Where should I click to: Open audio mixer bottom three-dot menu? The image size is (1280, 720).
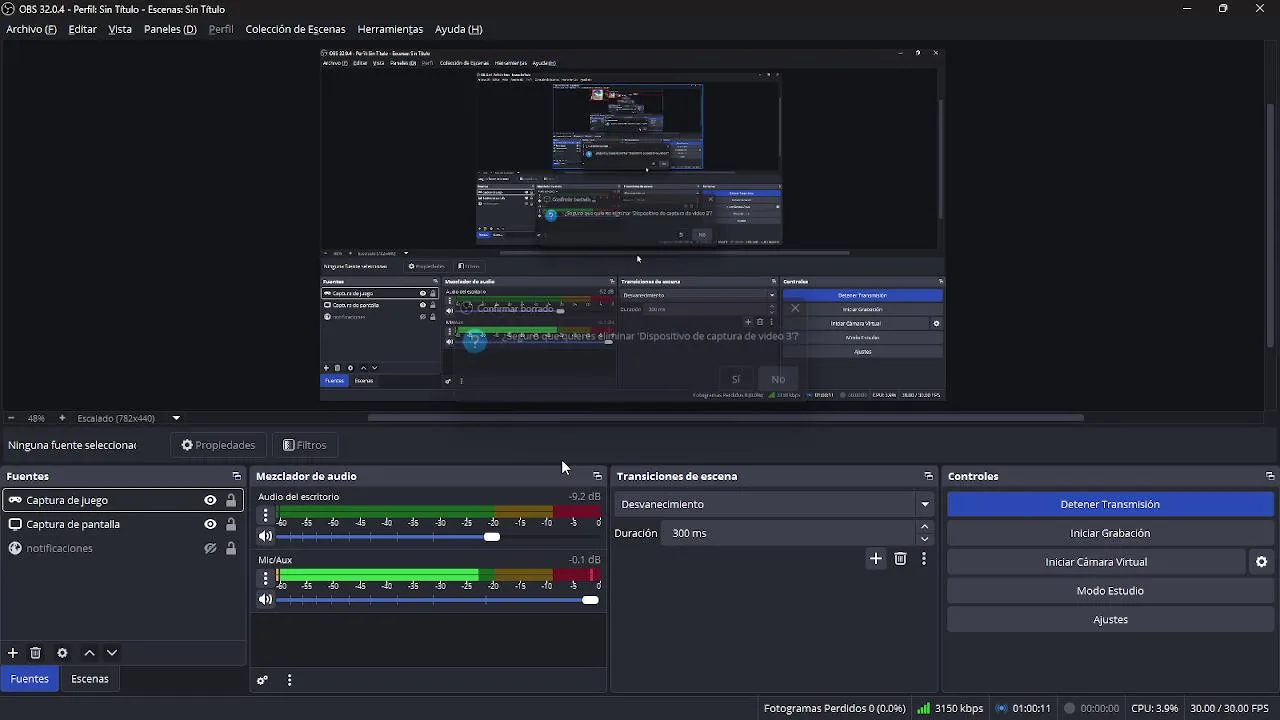click(289, 680)
